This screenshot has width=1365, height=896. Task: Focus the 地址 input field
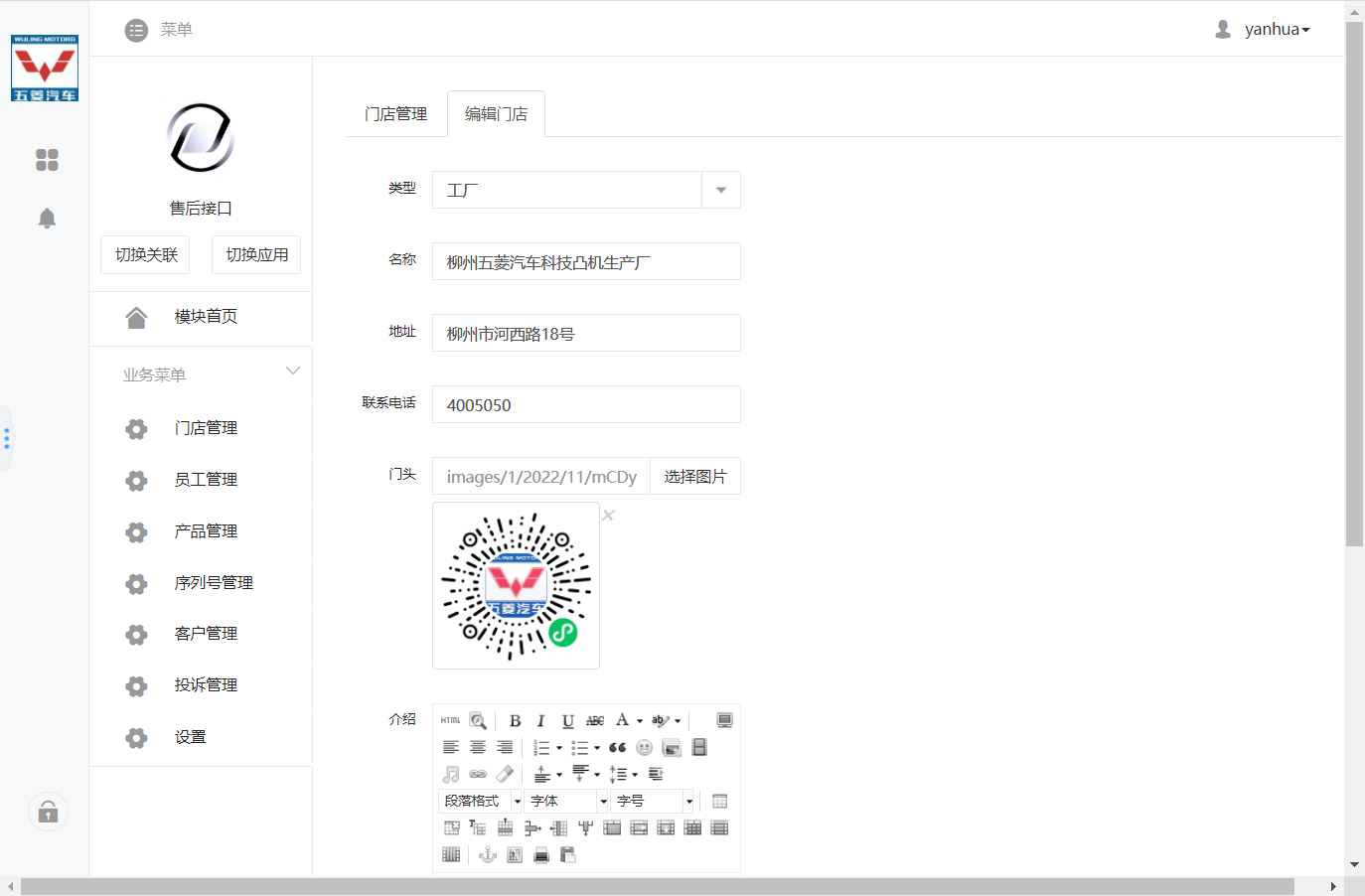(x=586, y=333)
